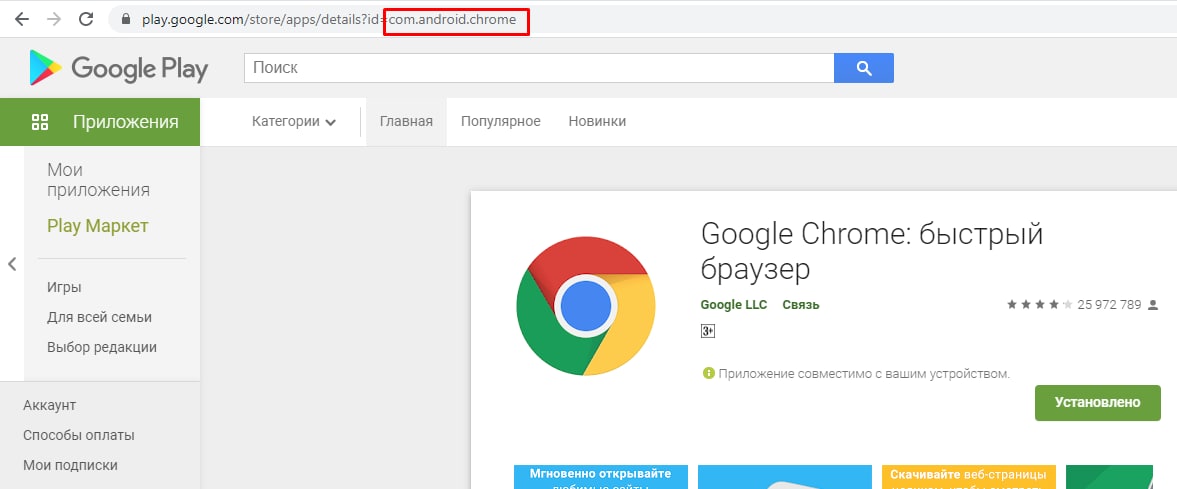Image resolution: width=1177 pixels, height=489 pixels.
Task: Open Способы оплаты link
Action: tap(79, 436)
